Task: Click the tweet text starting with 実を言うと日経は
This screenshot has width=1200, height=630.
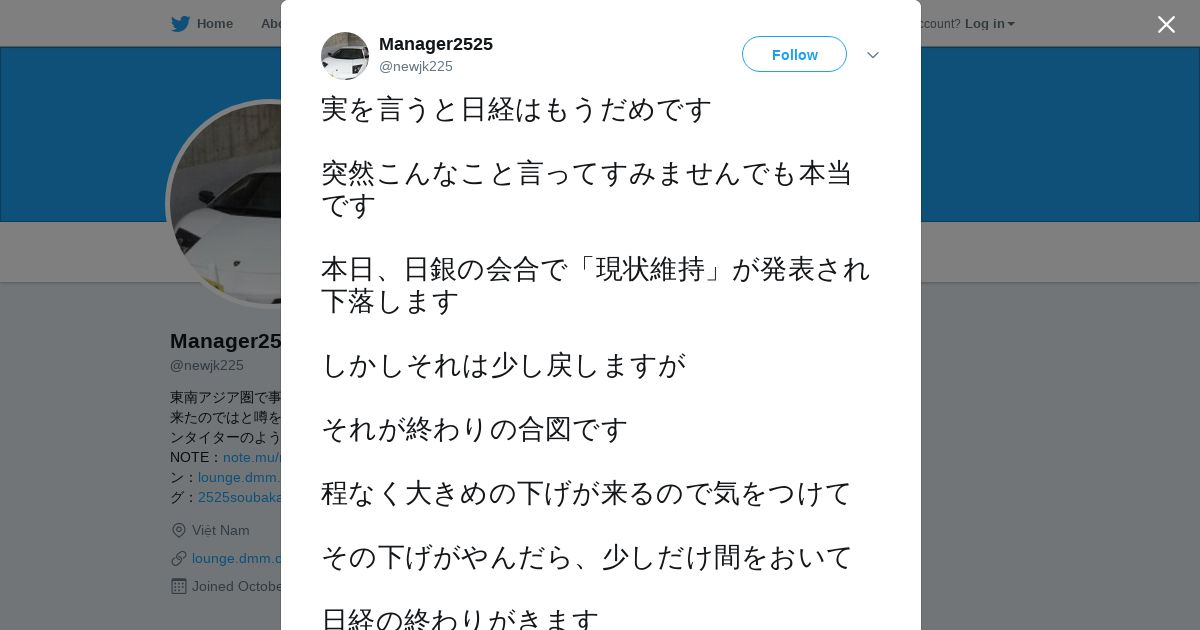Action: [516, 109]
